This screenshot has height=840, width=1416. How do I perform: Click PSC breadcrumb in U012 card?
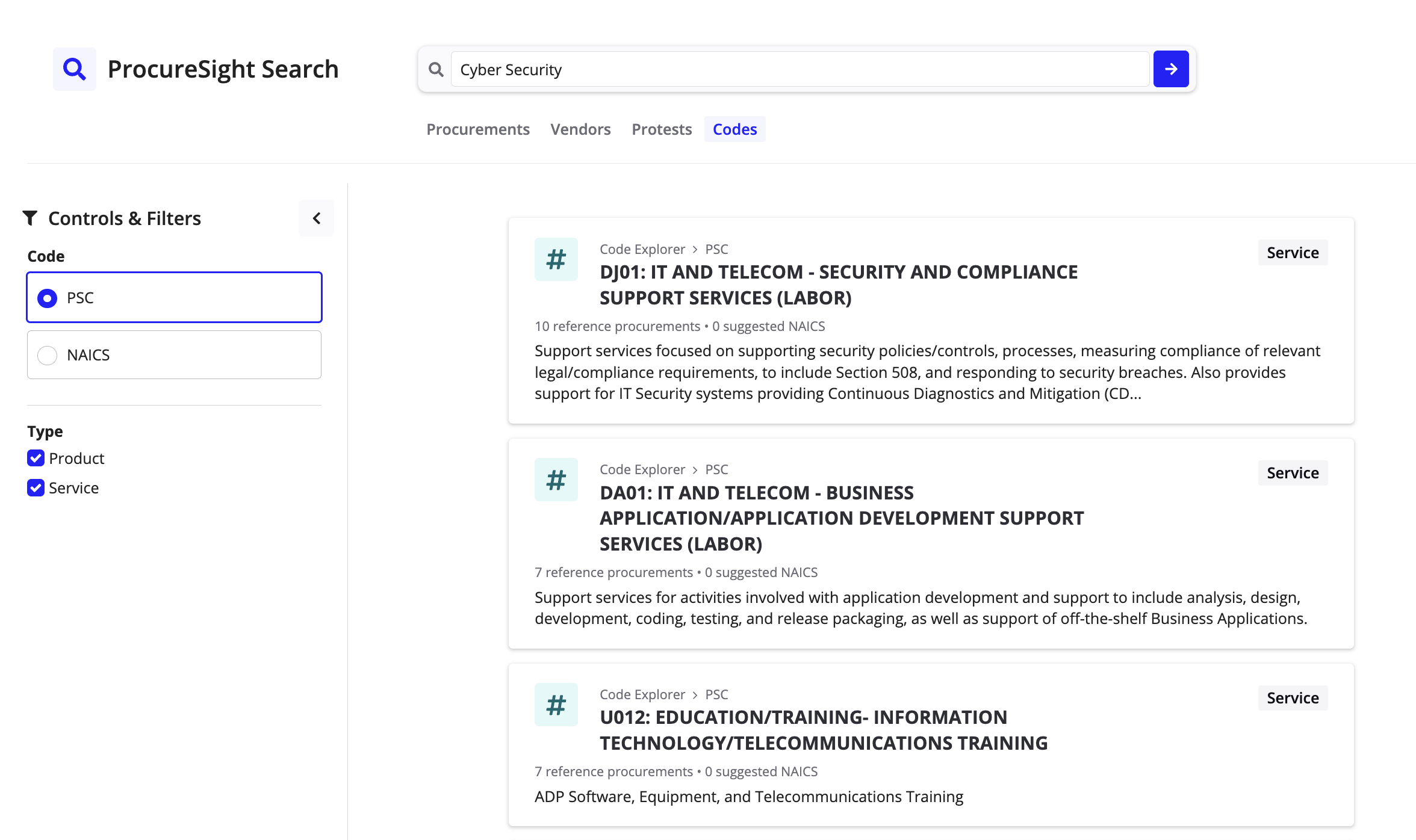[716, 694]
